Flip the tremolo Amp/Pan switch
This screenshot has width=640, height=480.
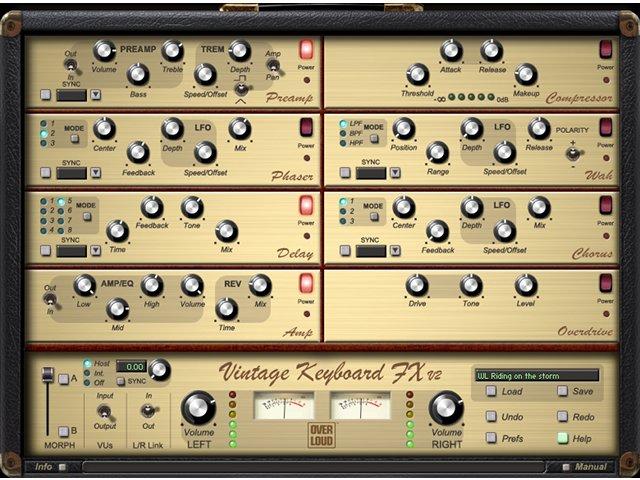(x=273, y=65)
